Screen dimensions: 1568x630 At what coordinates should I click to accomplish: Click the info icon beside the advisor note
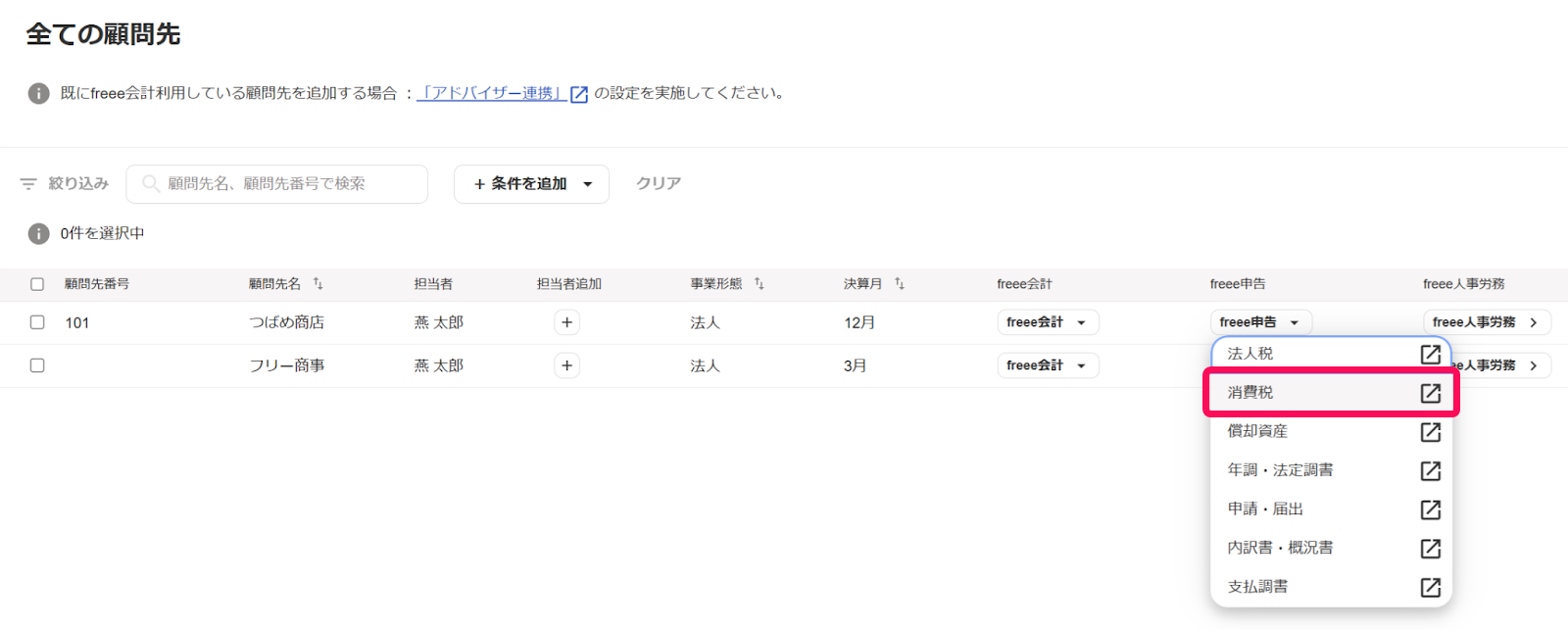(38, 93)
